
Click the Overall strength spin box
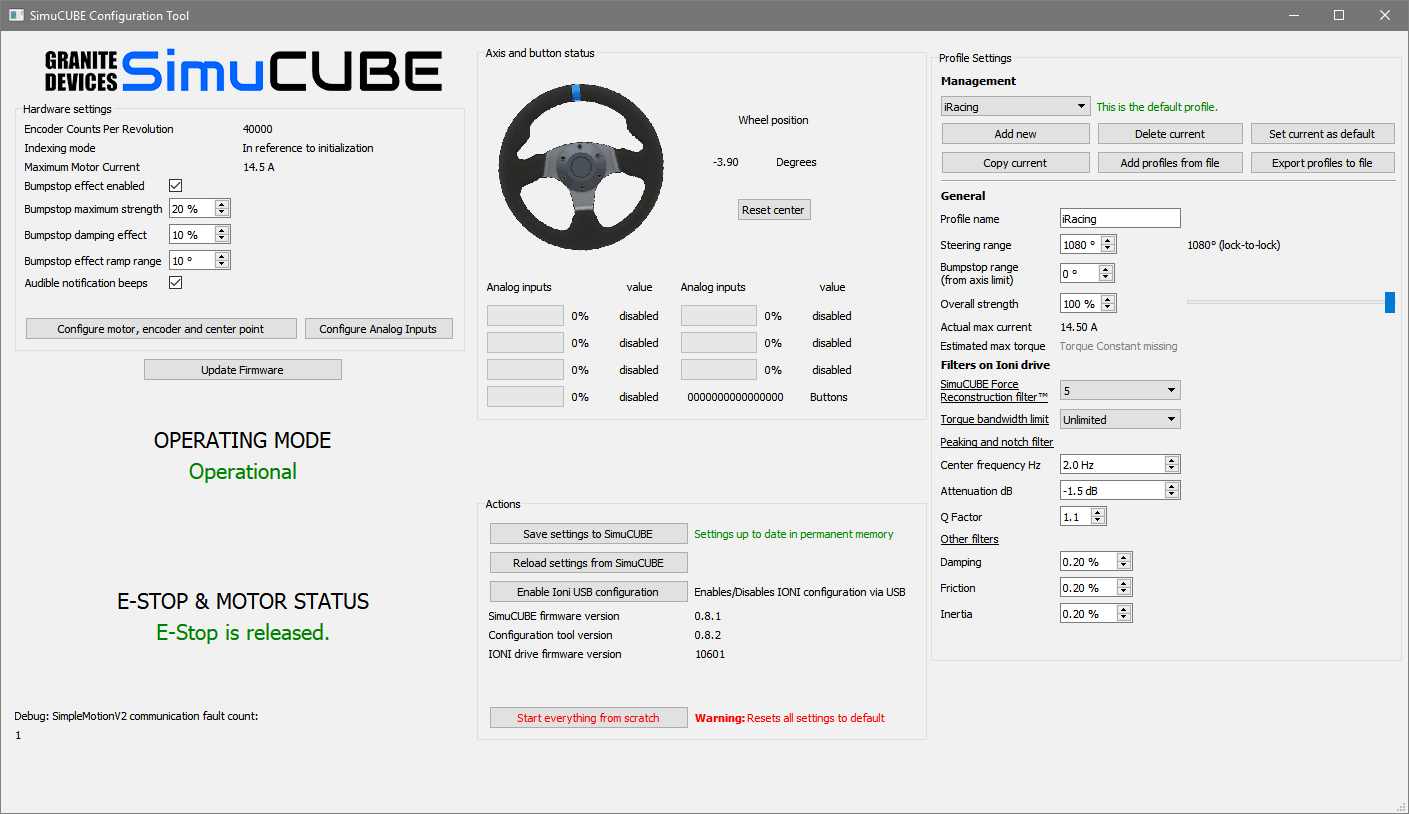tap(1087, 304)
